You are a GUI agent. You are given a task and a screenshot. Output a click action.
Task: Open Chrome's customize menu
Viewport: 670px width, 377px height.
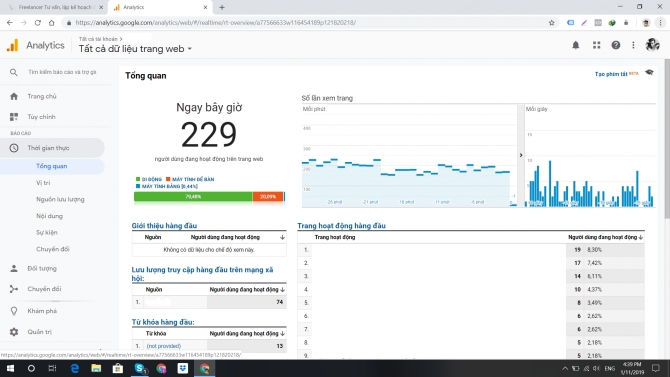661,23
